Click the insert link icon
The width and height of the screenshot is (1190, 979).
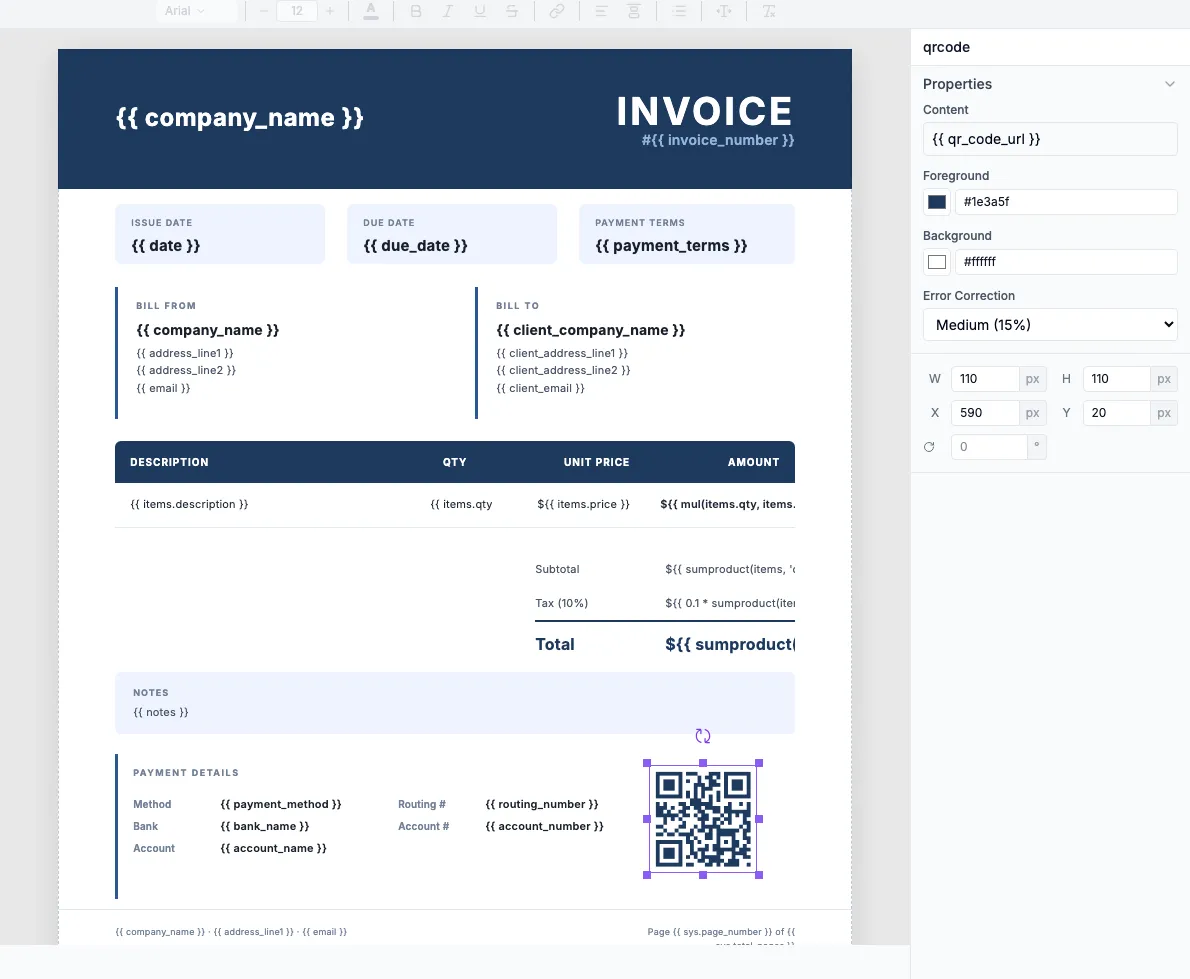coord(557,11)
